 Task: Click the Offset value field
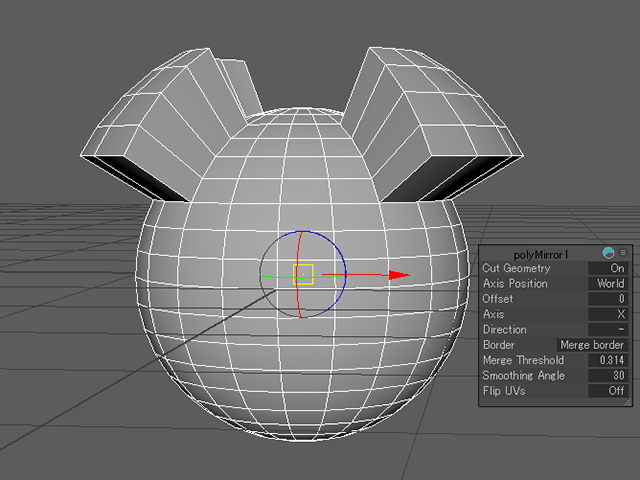pyautogui.click(x=608, y=299)
